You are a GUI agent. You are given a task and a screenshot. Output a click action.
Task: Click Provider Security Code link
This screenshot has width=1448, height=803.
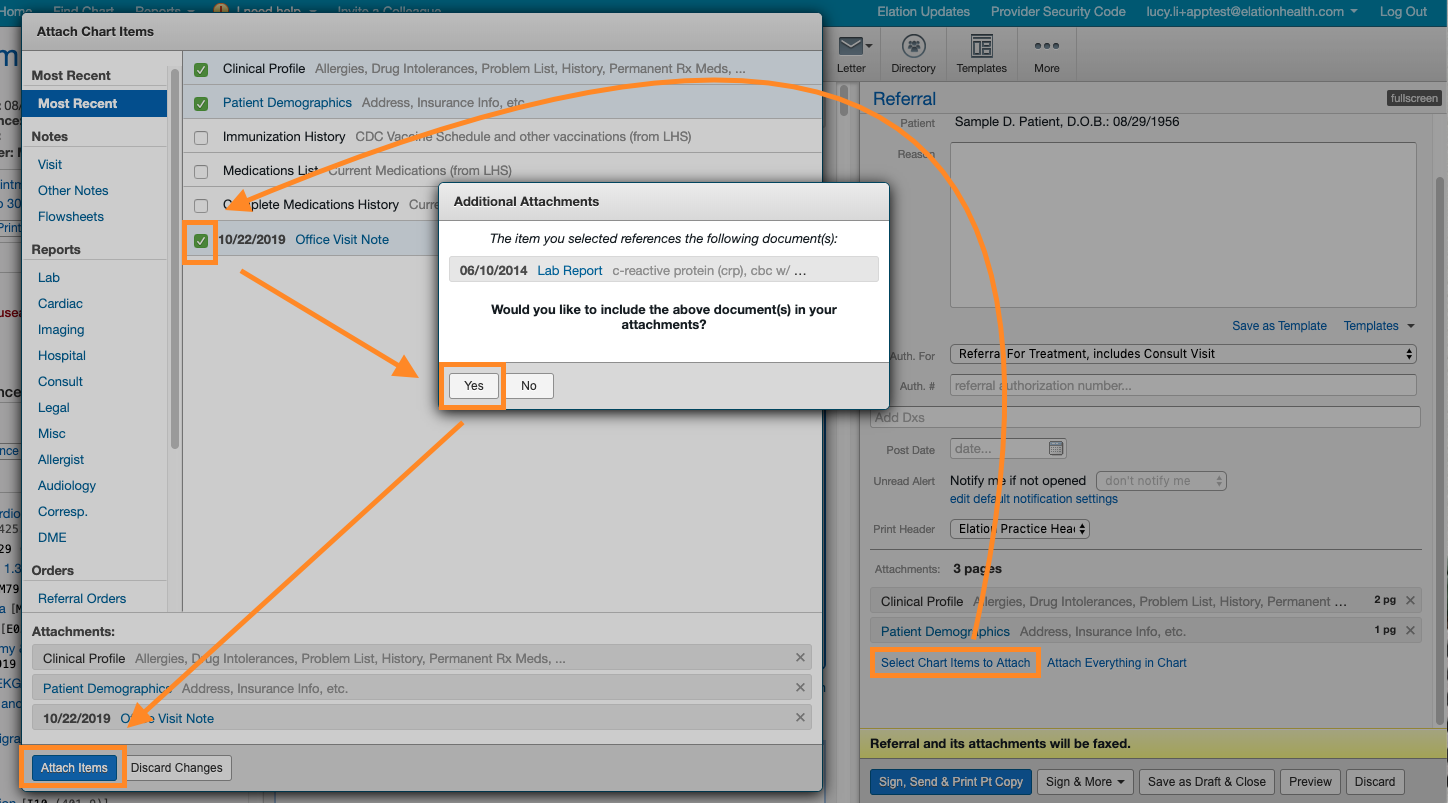[1058, 12]
